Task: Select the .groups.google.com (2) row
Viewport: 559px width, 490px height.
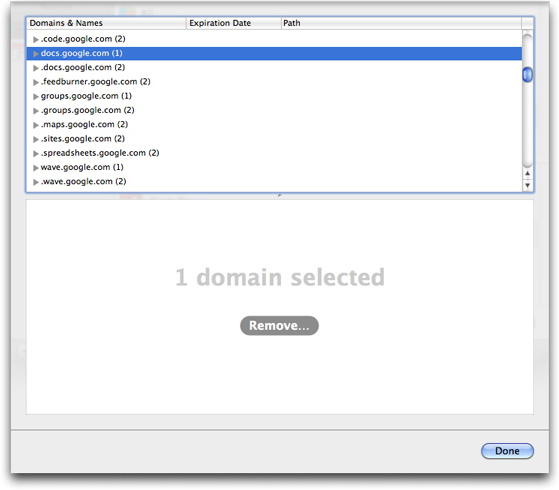Action: pyautogui.click(x=274, y=110)
